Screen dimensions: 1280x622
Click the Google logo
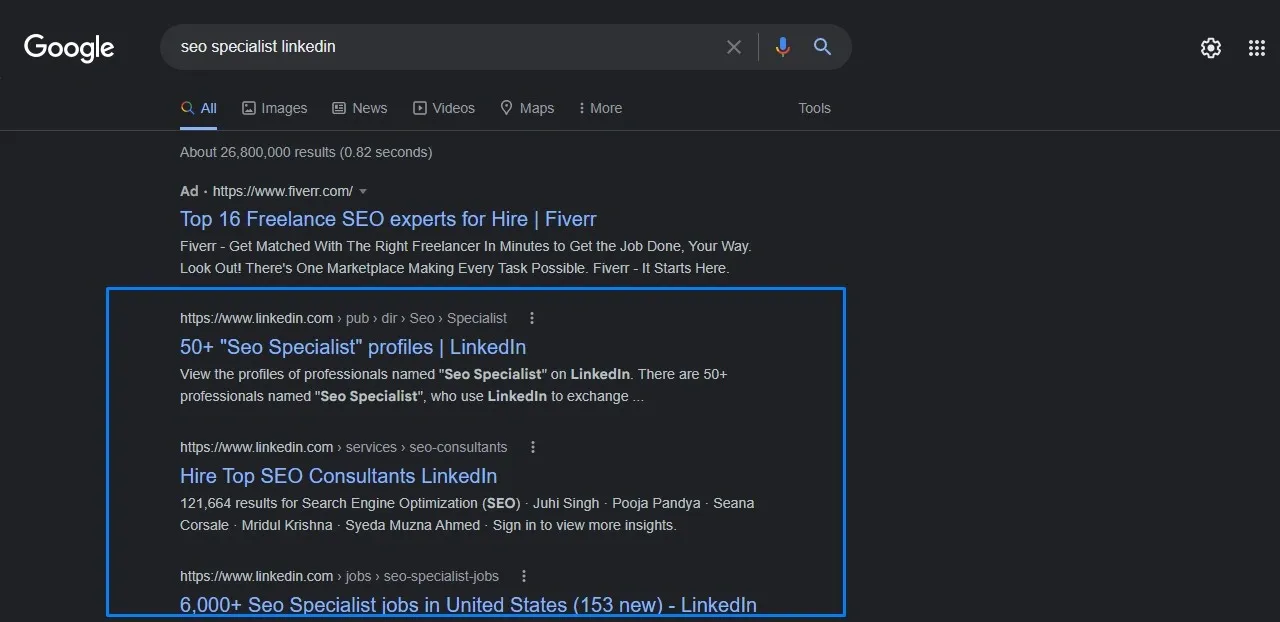[x=69, y=47]
